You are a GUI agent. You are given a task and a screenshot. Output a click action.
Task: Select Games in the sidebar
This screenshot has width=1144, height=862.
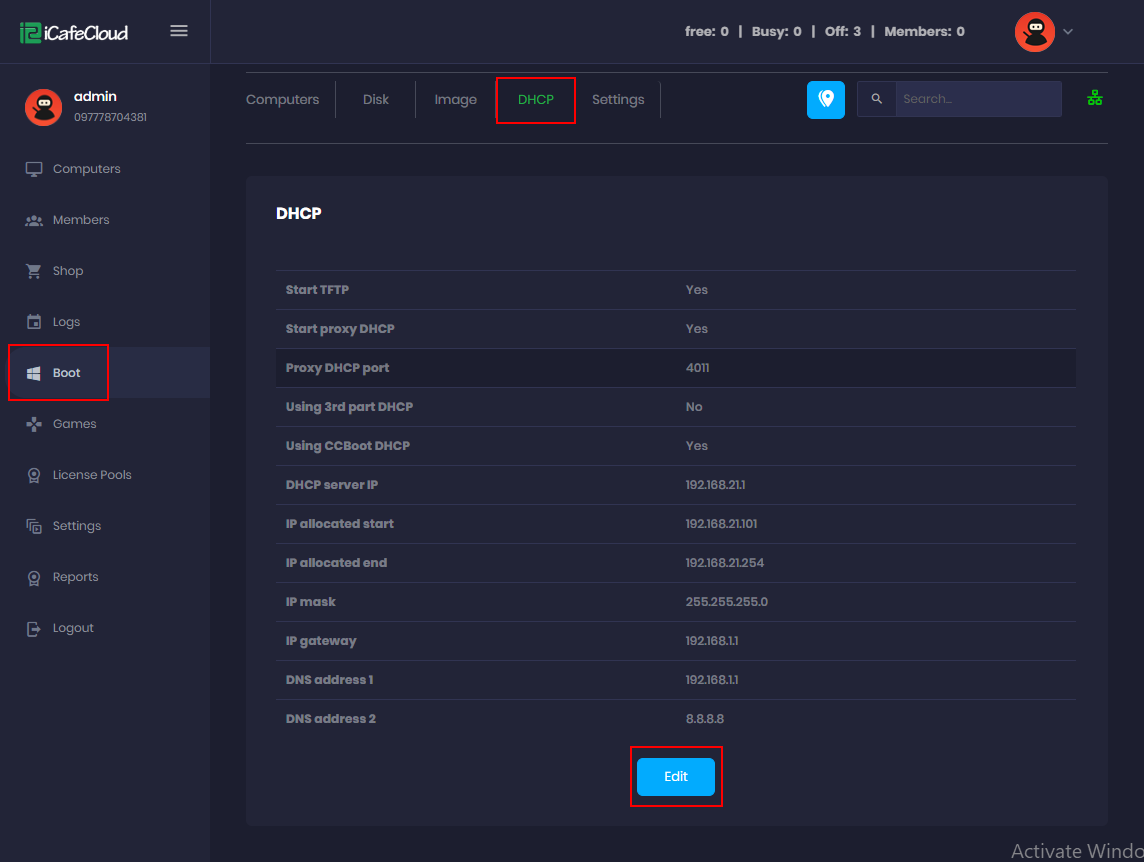point(74,424)
